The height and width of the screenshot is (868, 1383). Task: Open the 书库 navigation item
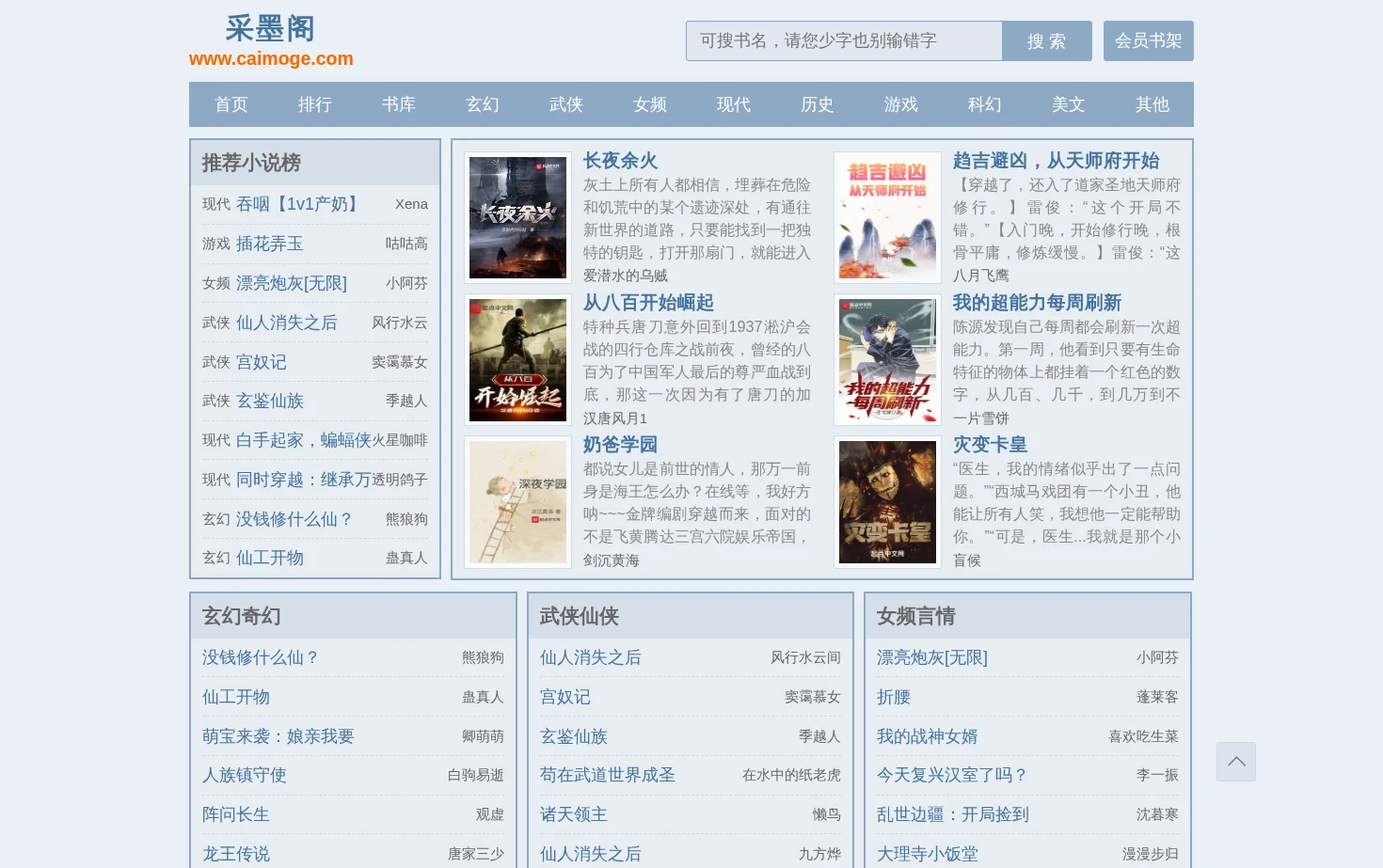[398, 104]
